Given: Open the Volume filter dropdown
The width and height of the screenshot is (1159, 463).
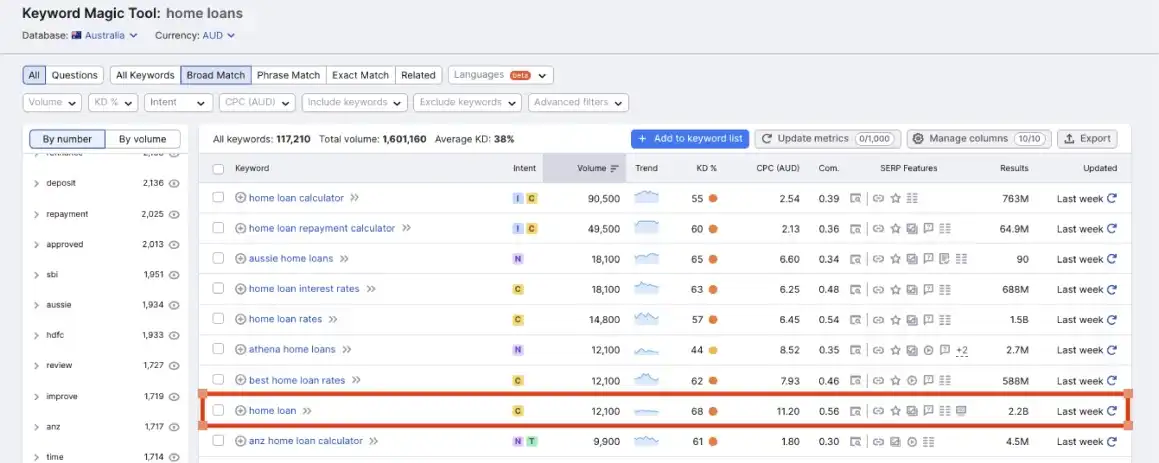Looking at the screenshot, I should click(52, 103).
